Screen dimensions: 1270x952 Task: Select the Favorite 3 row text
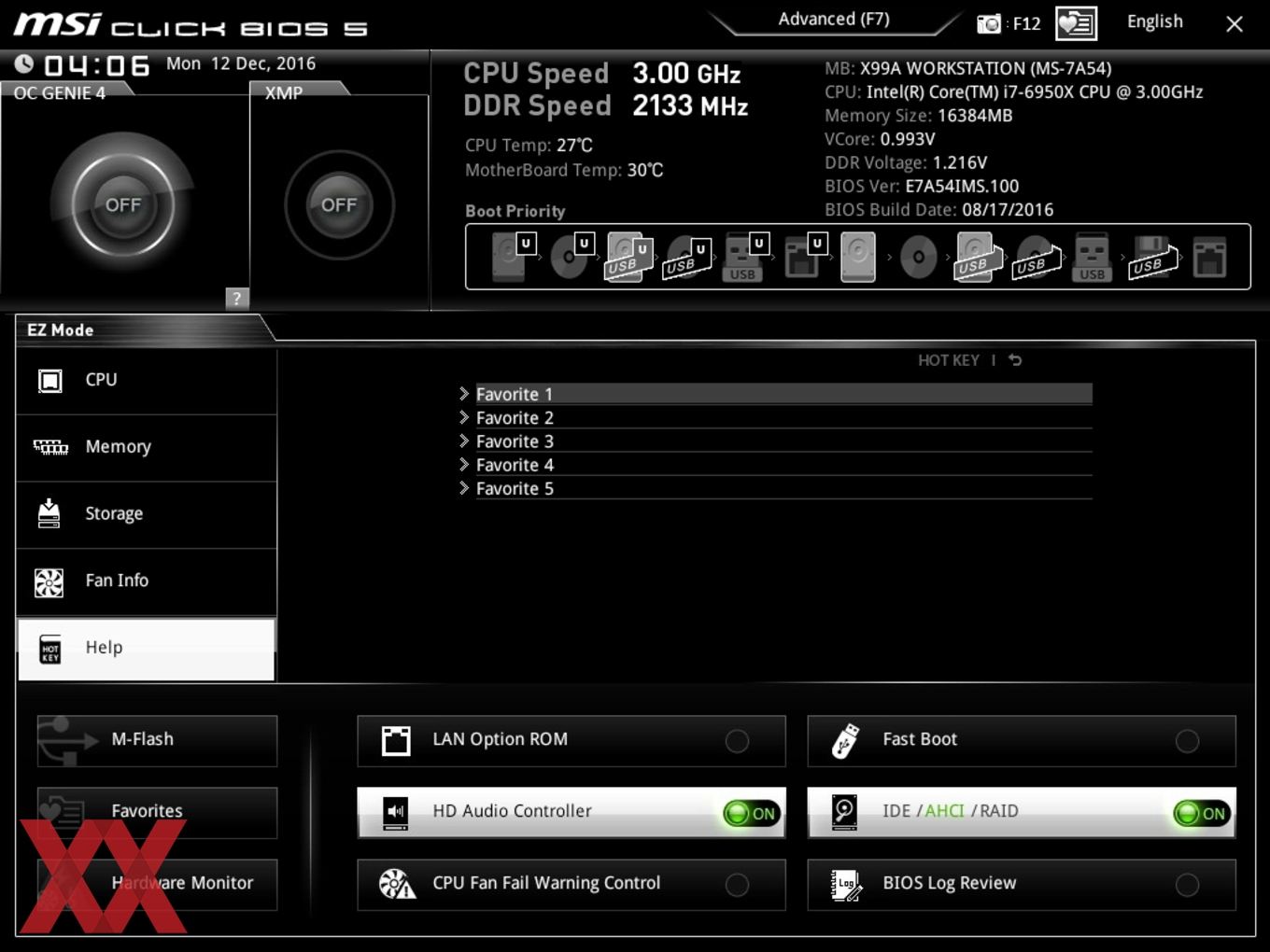pyautogui.click(x=515, y=441)
